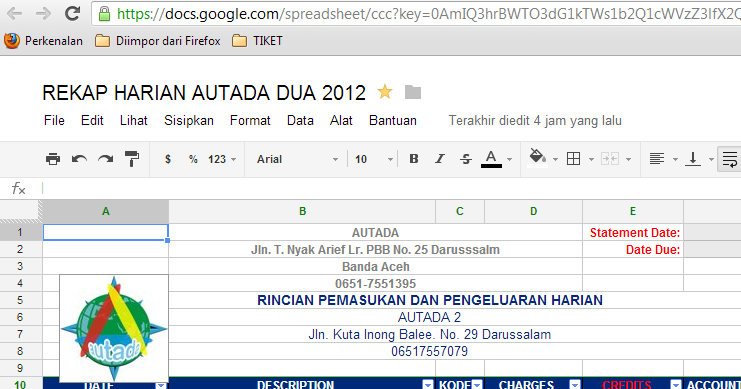Open the Diimpor dari Firefox bookmark folder
This screenshot has width=741, height=389.
coord(158,41)
